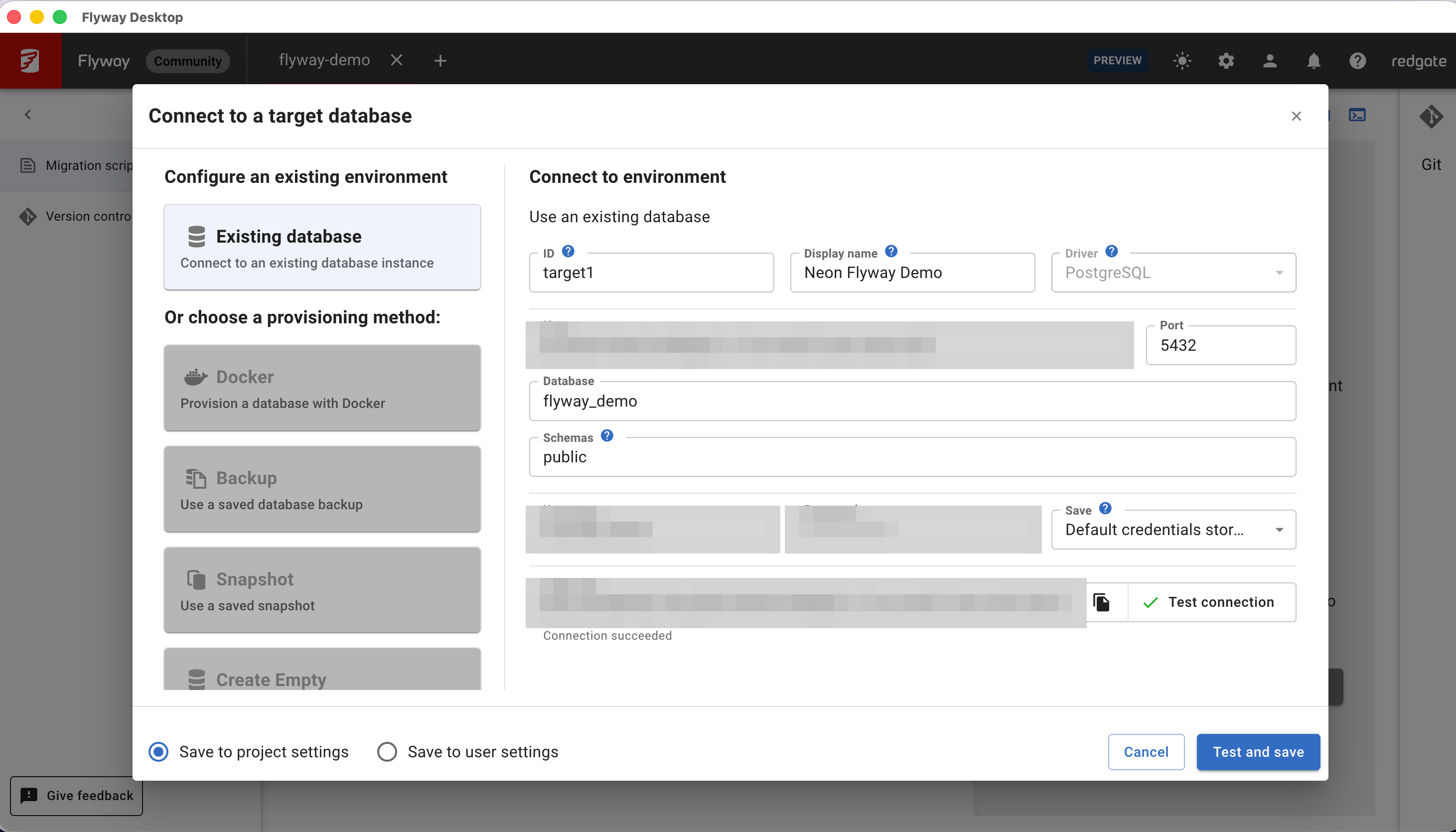Select the Create Empty provisioning card
Screen dimensions: 1456x832
[322, 669]
